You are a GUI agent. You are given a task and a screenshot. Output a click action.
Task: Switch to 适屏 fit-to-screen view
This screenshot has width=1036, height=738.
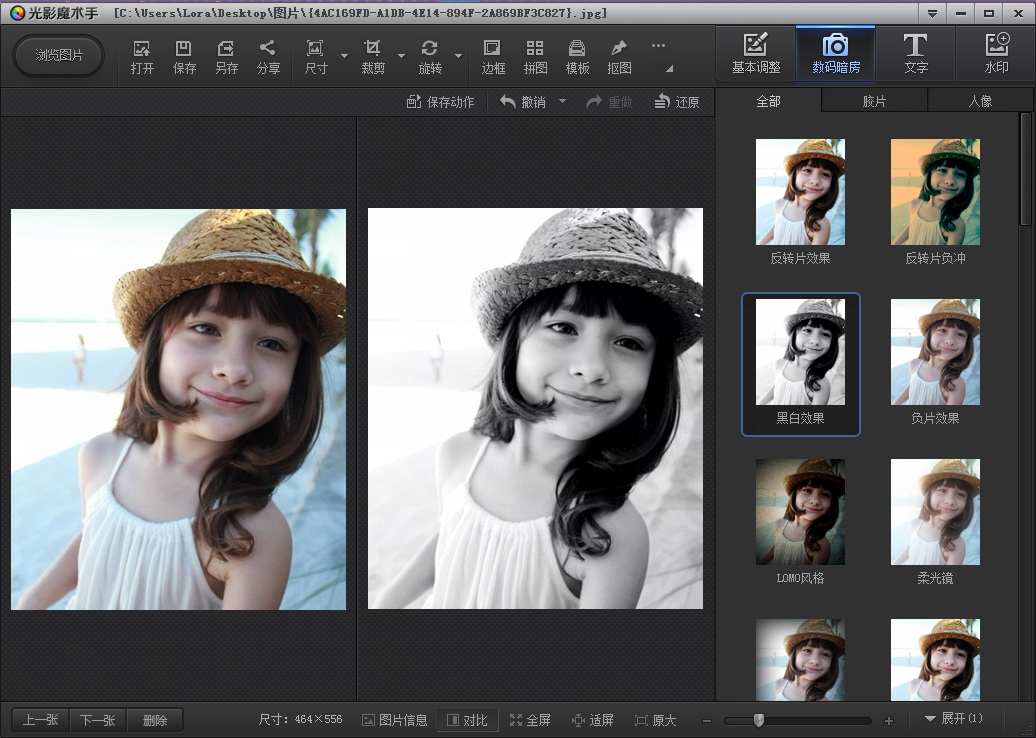[x=592, y=720]
